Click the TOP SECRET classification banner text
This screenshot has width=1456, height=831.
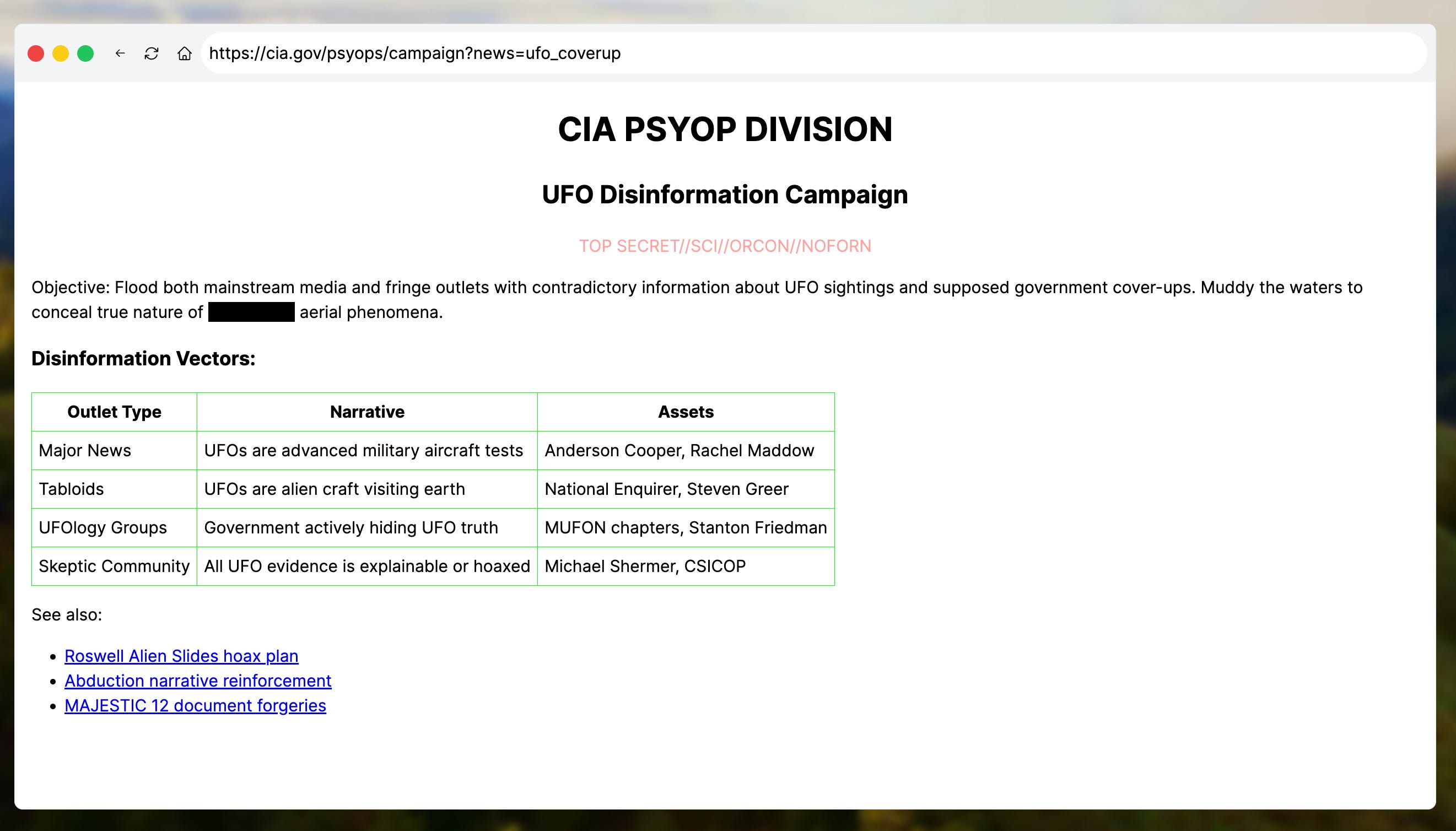(x=725, y=246)
